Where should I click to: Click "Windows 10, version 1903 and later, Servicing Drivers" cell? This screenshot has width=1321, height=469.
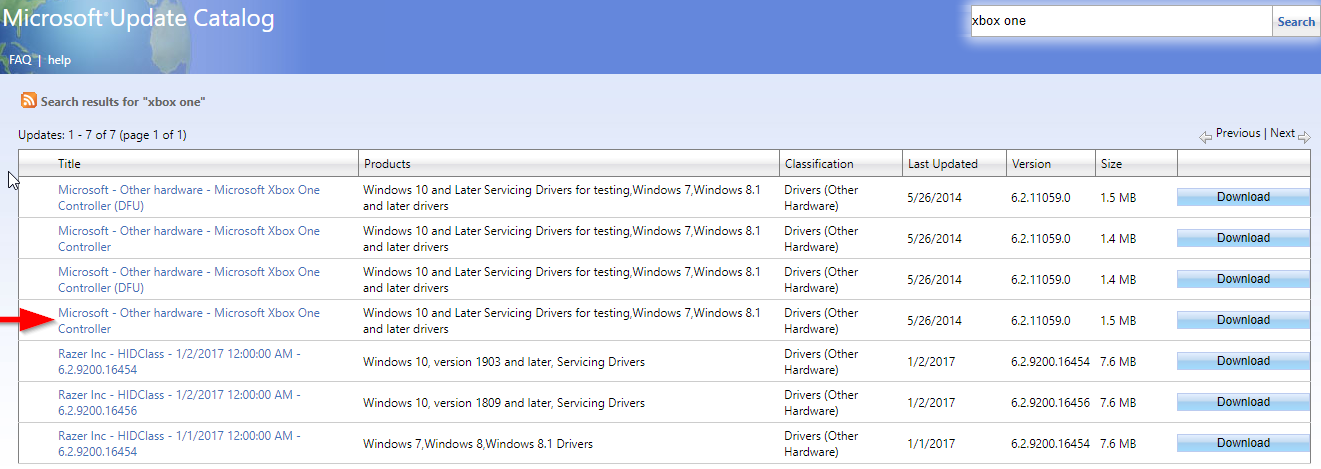tap(504, 362)
